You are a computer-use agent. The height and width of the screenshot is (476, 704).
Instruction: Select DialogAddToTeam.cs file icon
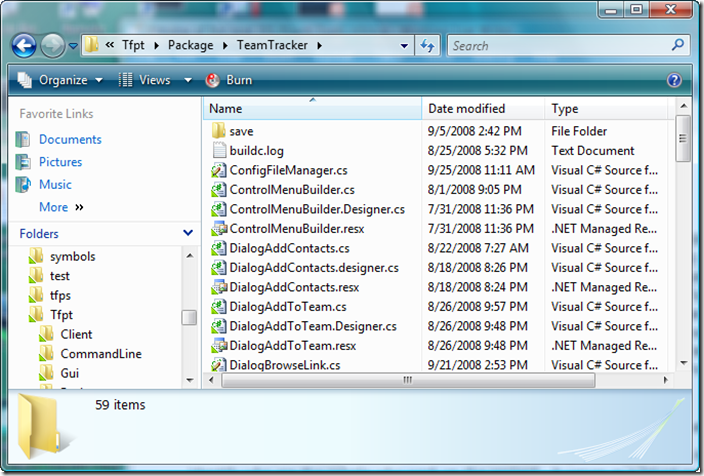[219, 306]
